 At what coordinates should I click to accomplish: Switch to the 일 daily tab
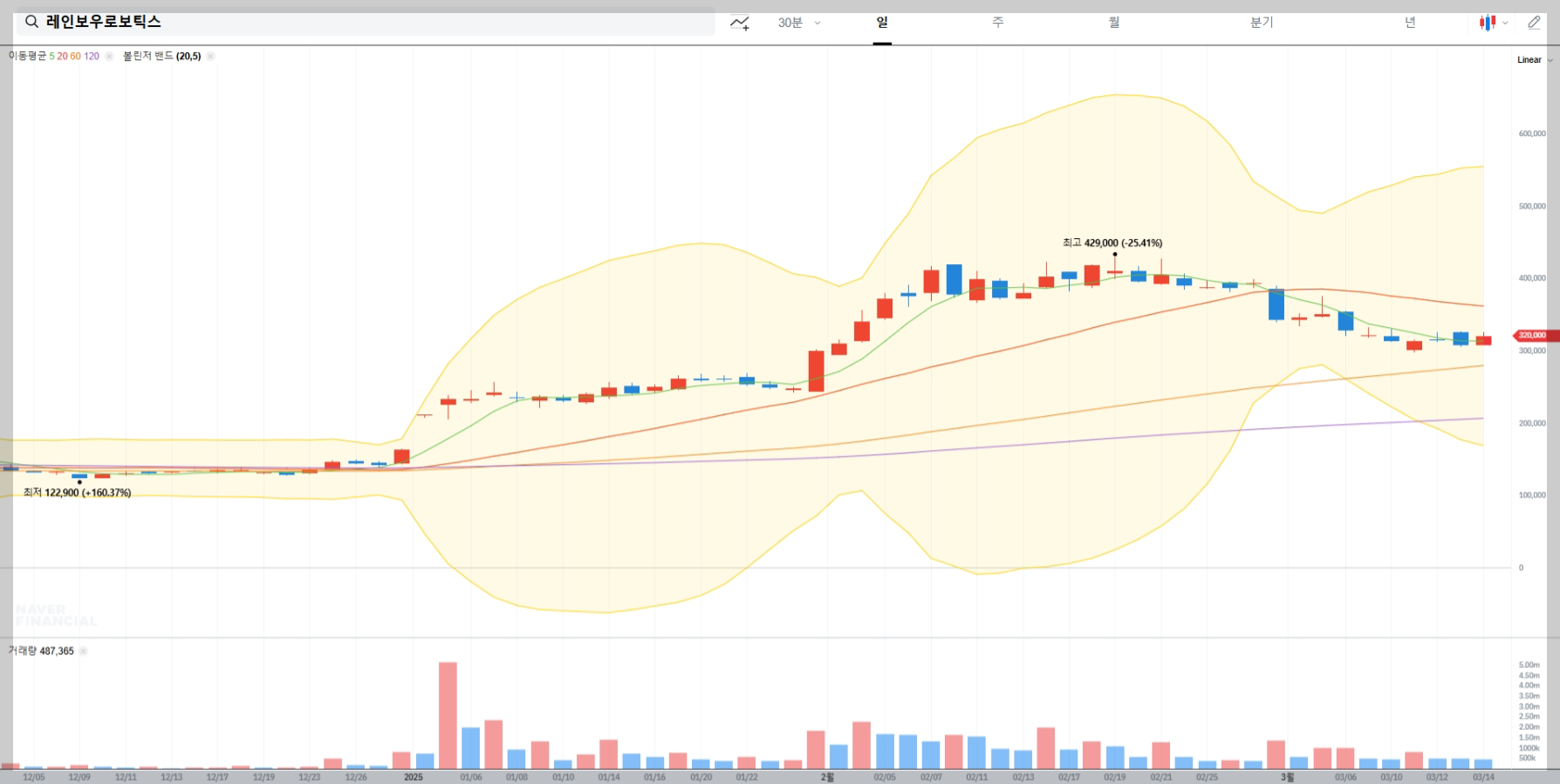click(x=882, y=23)
